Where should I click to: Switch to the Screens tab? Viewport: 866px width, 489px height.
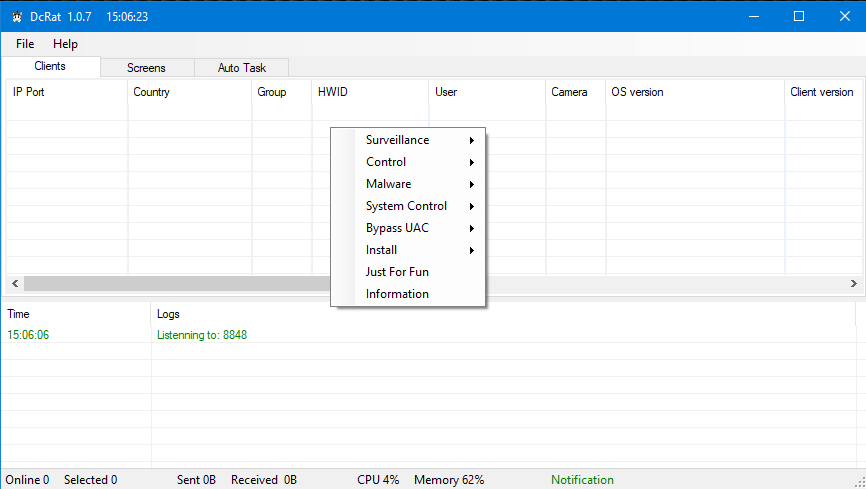(146, 67)
